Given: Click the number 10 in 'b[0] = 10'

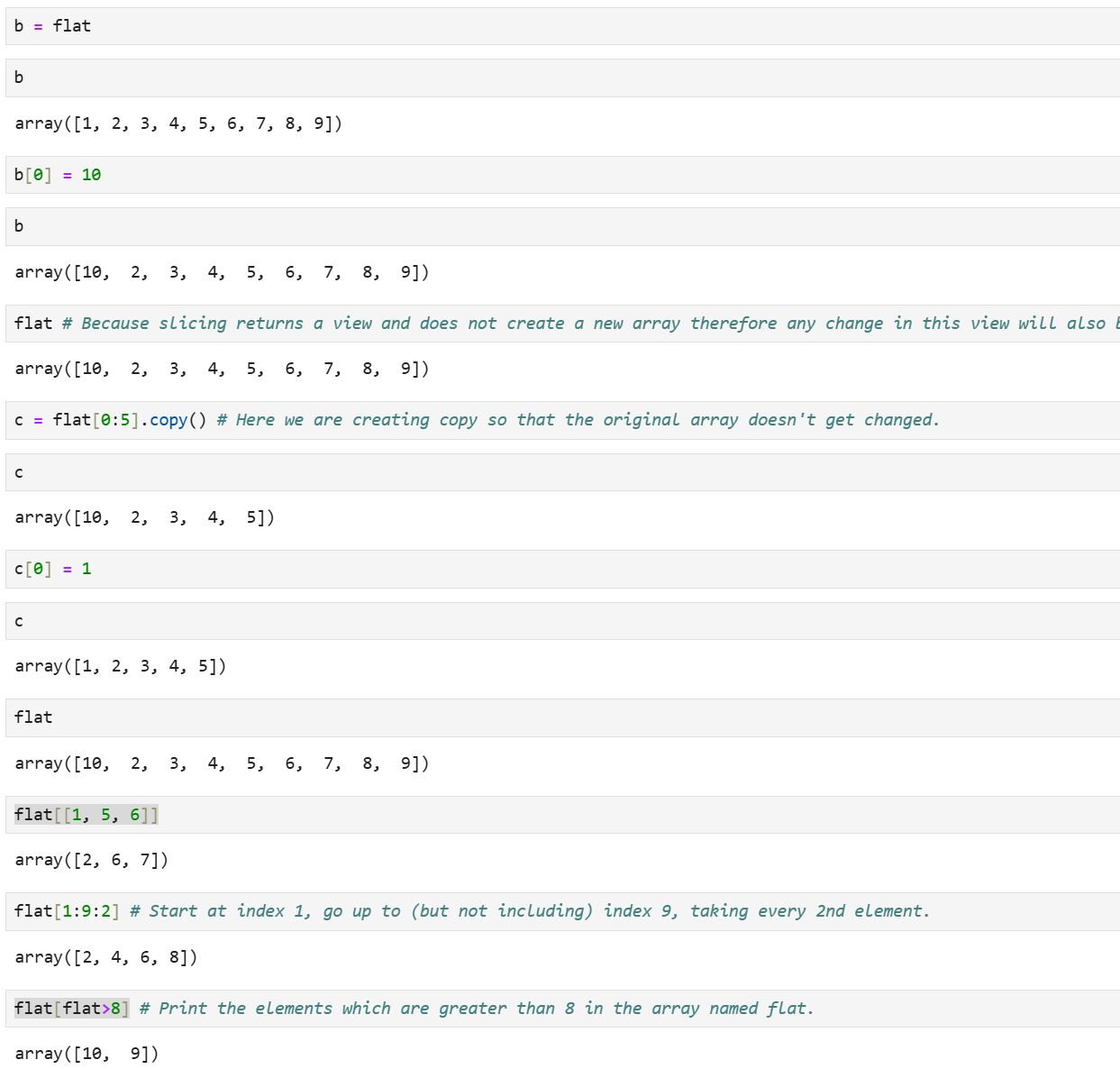Looking at the screenshot, I should (x=91, y=175).
